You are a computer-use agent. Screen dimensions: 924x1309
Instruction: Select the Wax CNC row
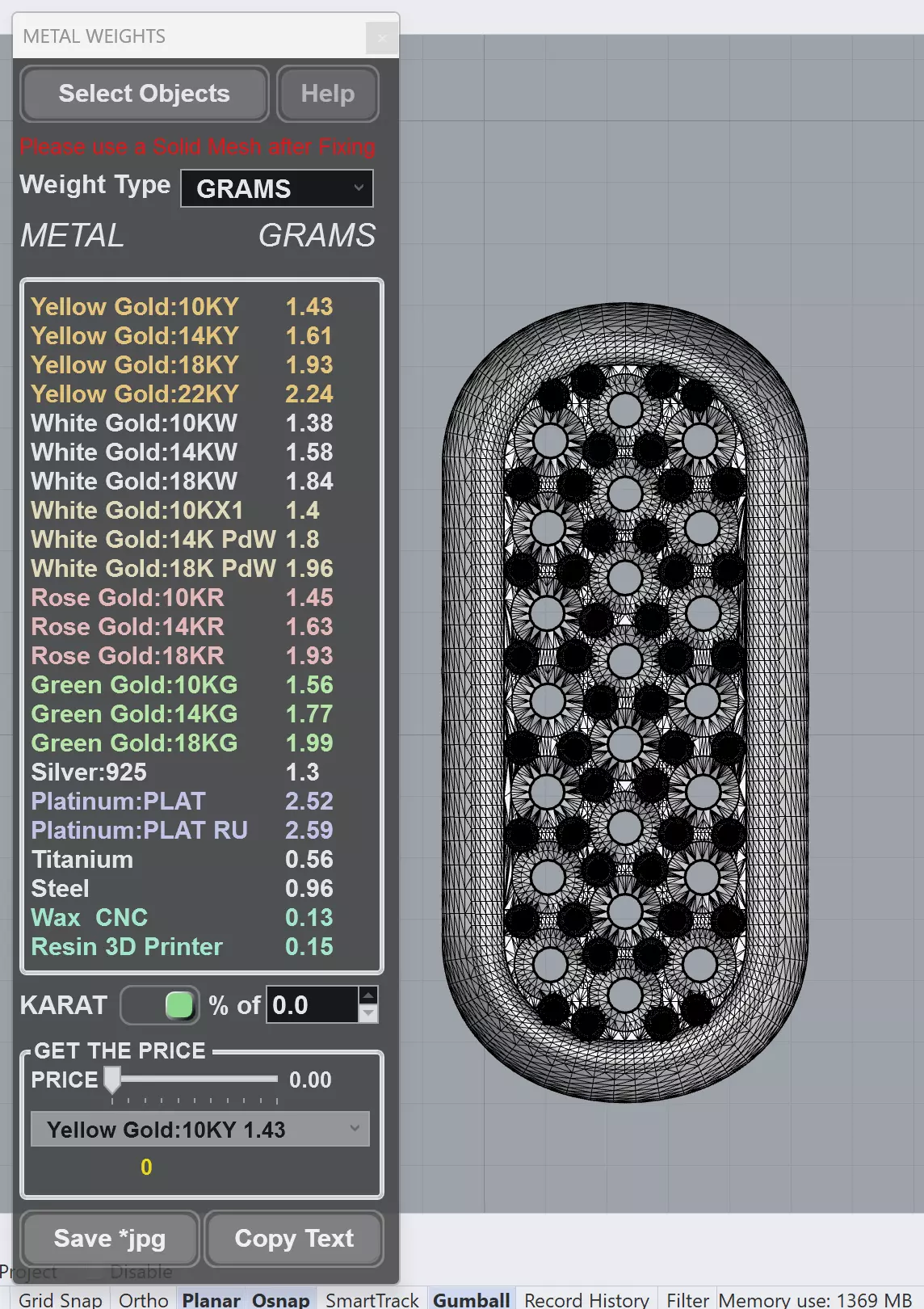pos(183,918)
